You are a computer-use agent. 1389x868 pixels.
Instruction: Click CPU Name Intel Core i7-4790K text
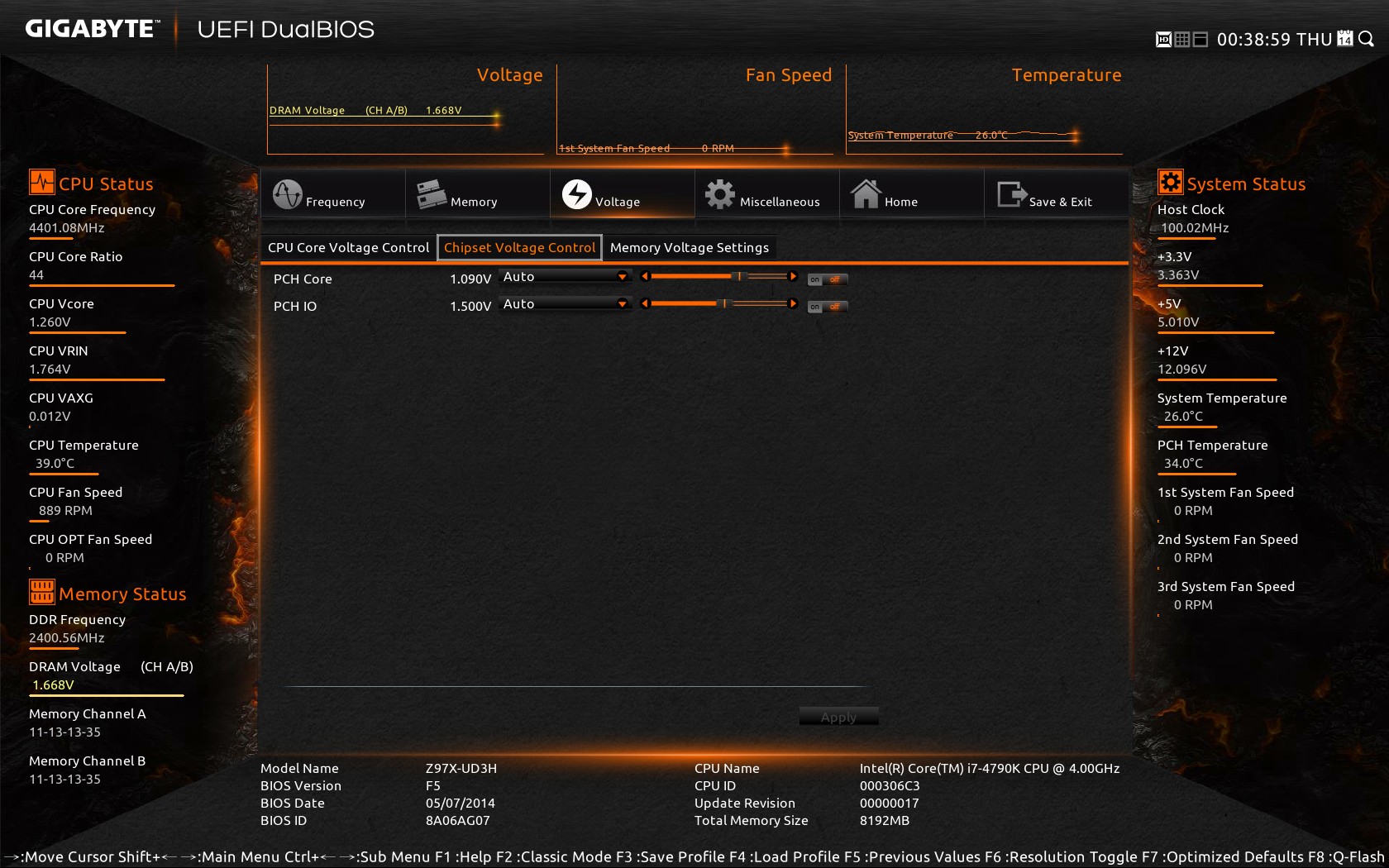(x=990, y=768)
